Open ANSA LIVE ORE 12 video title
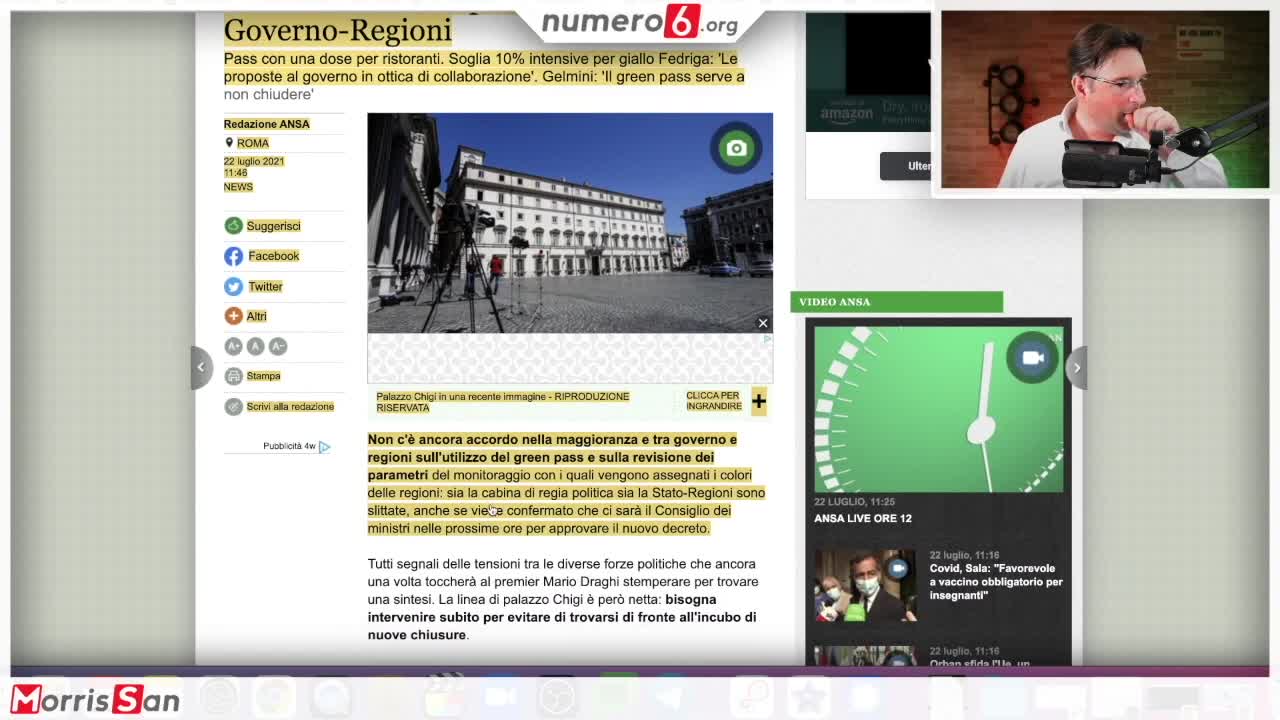The image size is (1280, 720). (863, 518)
